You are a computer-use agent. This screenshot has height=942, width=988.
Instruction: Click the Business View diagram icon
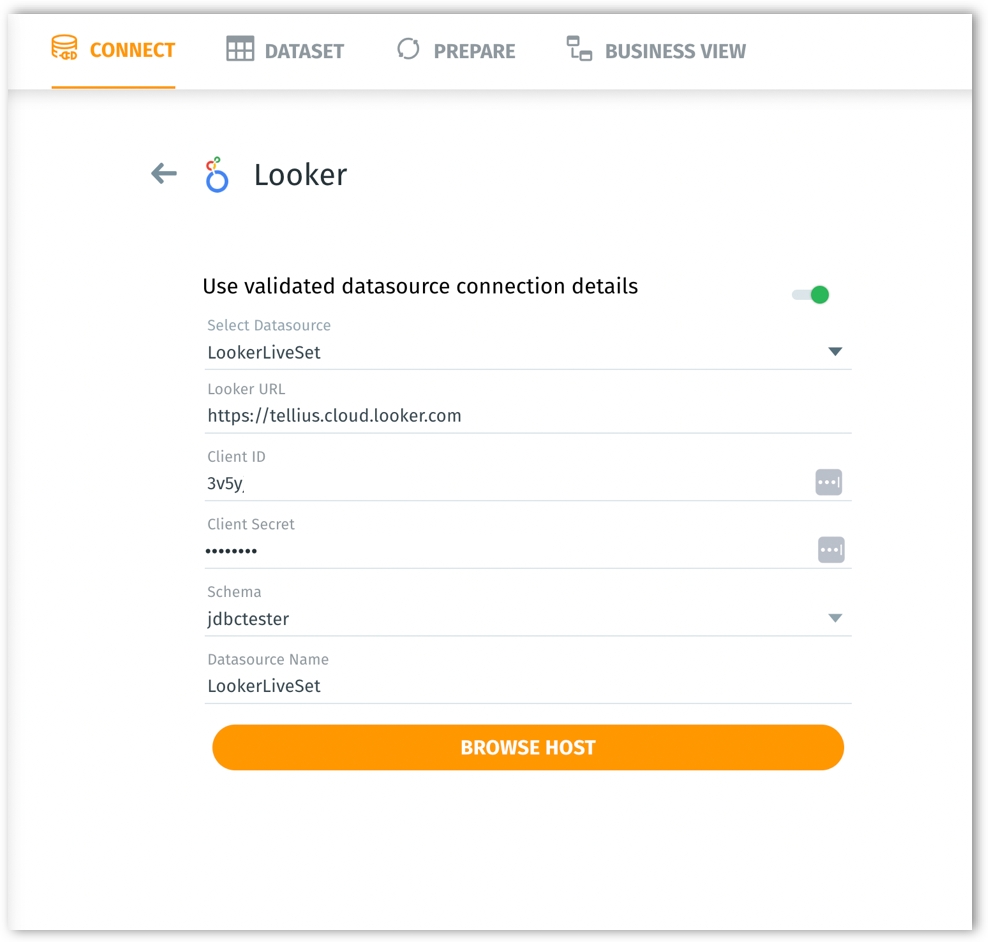[579, 49]
